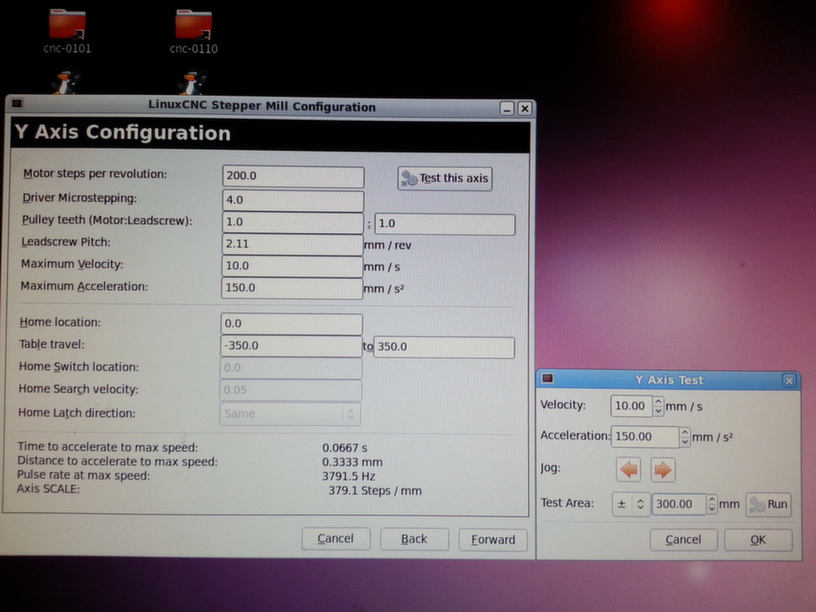Open the Y Axis Test window menu icon
The image size is (816, 612).
pyautogui.click(x=547, y=378)
